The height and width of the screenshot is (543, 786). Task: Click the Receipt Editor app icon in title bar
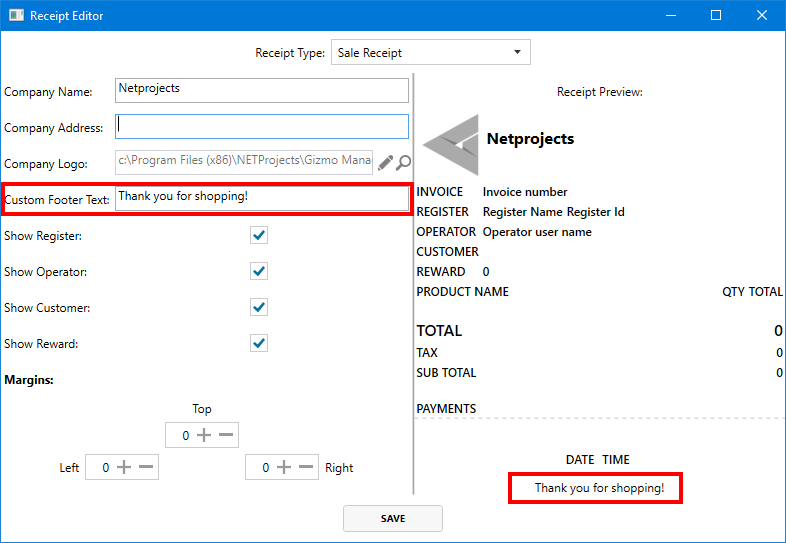pyautogui.click(x=17, y=15)
